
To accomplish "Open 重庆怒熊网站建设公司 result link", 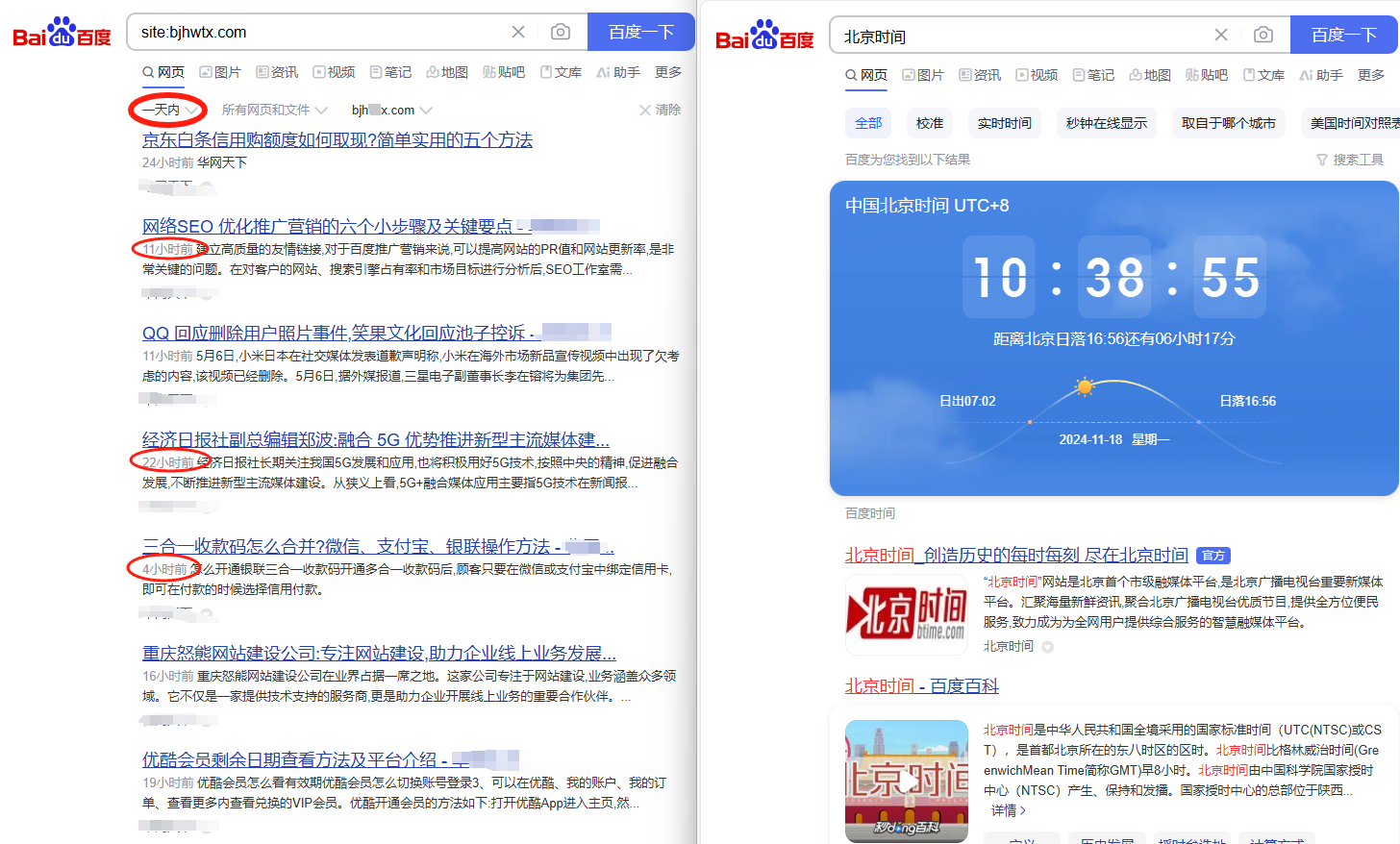I will 379,653.
